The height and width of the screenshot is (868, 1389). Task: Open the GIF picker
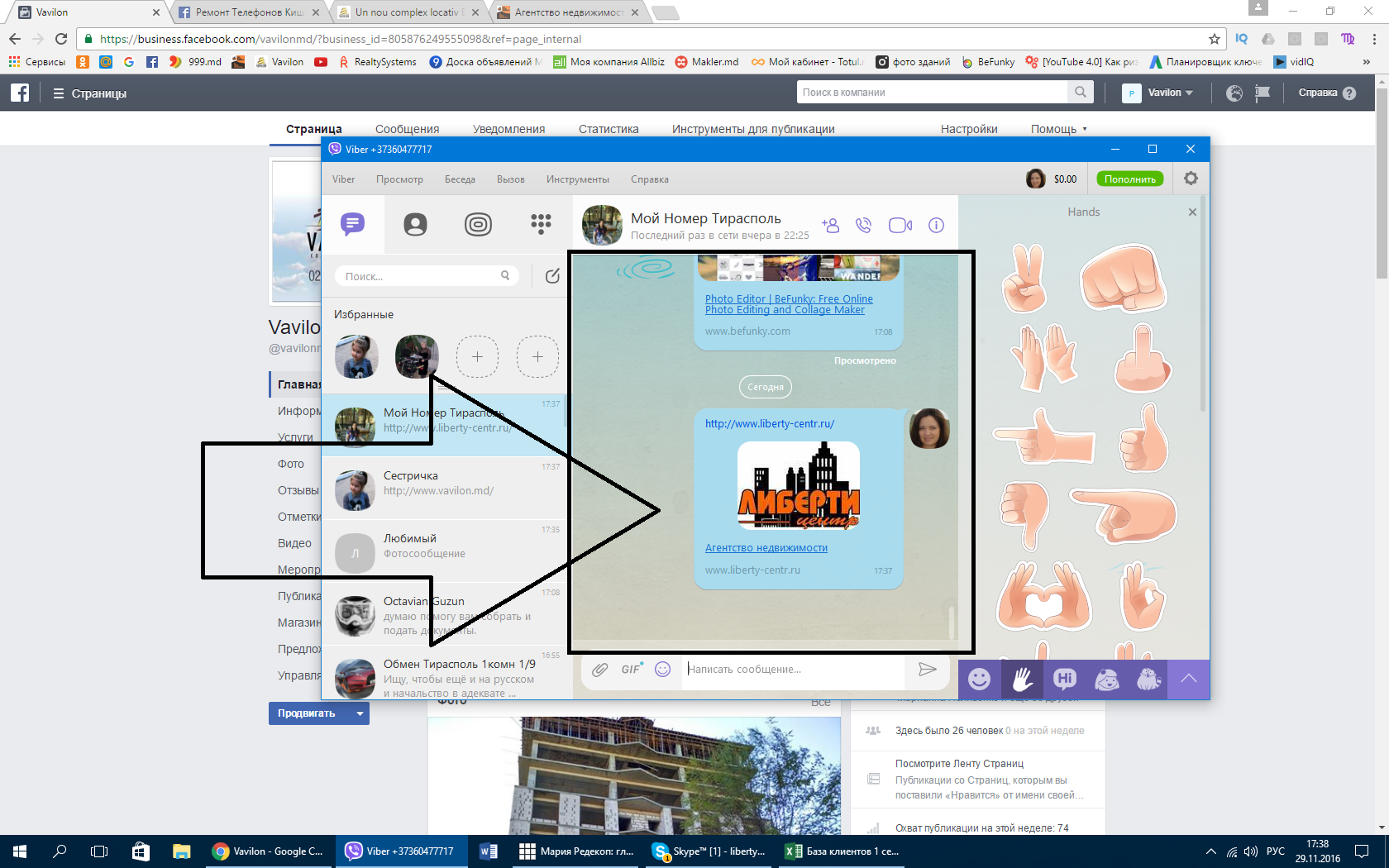[x=632, y=669]
